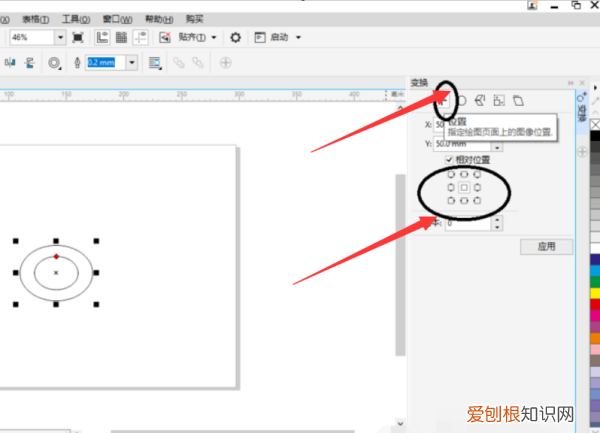Select the center anchor point box
The height and width of the screenshot is (433, 600).
click(464, 187)
